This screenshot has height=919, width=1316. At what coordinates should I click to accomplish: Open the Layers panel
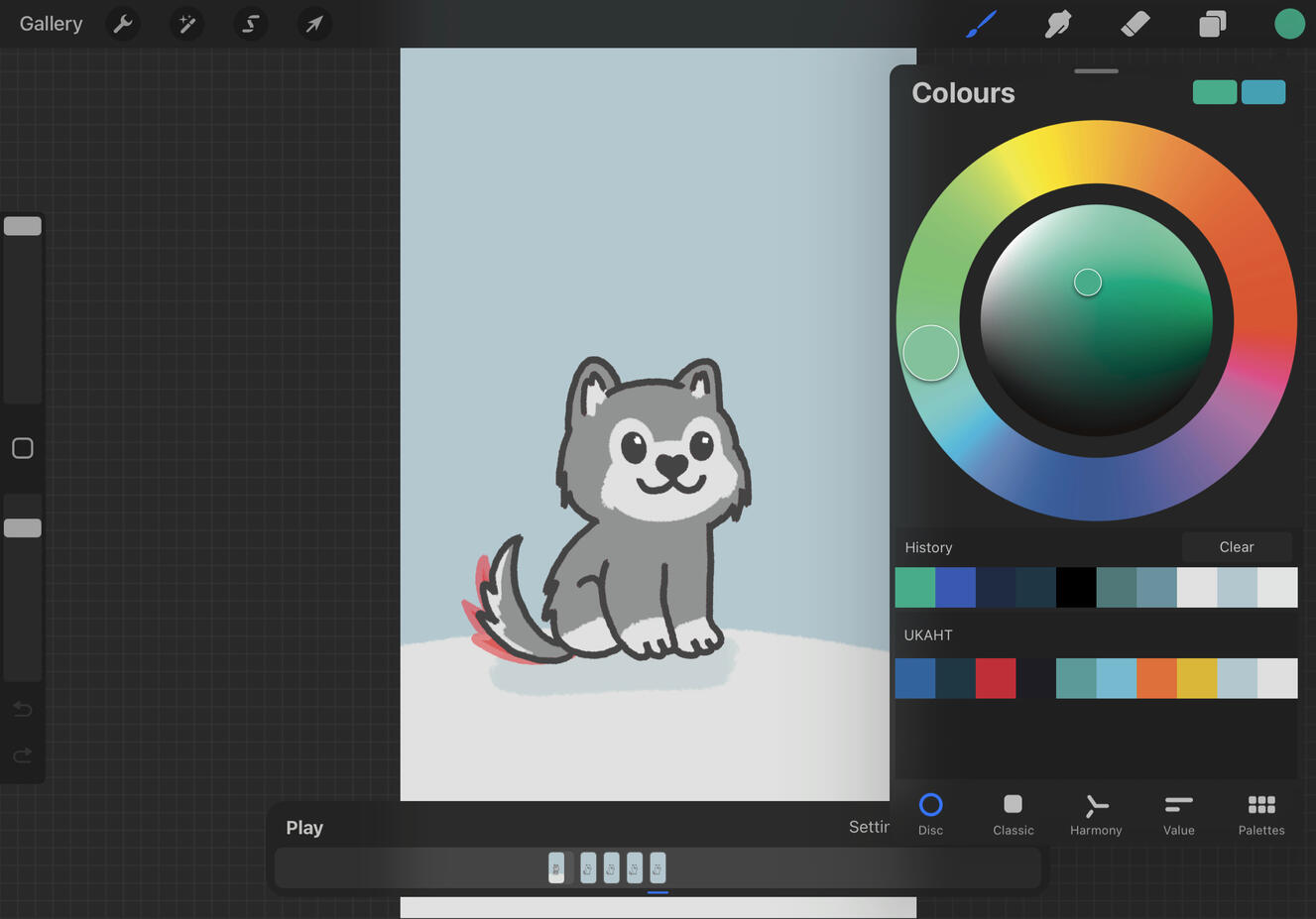(1212, 24)
